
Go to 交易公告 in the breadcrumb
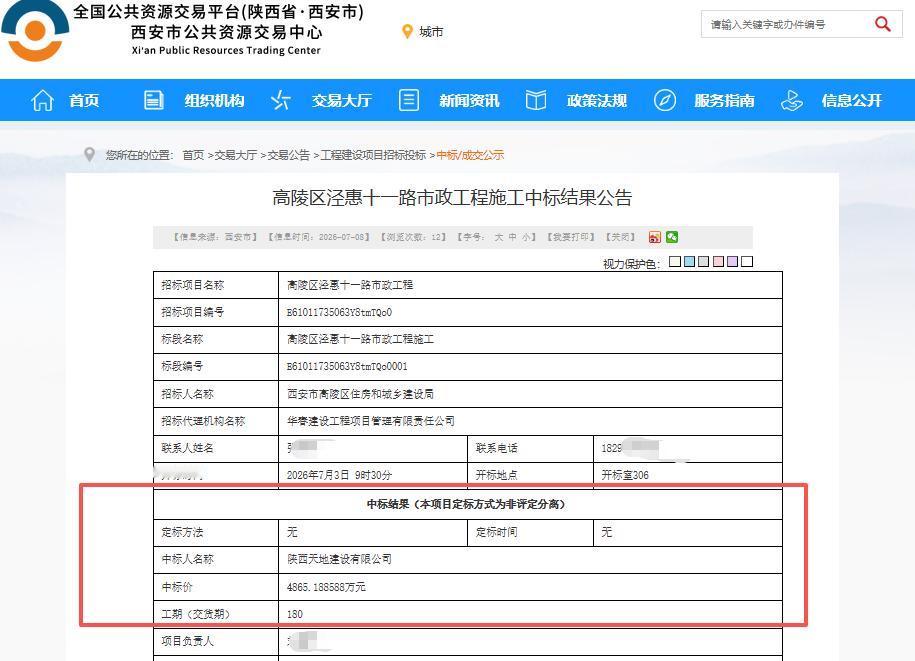[x=288, y=155]
